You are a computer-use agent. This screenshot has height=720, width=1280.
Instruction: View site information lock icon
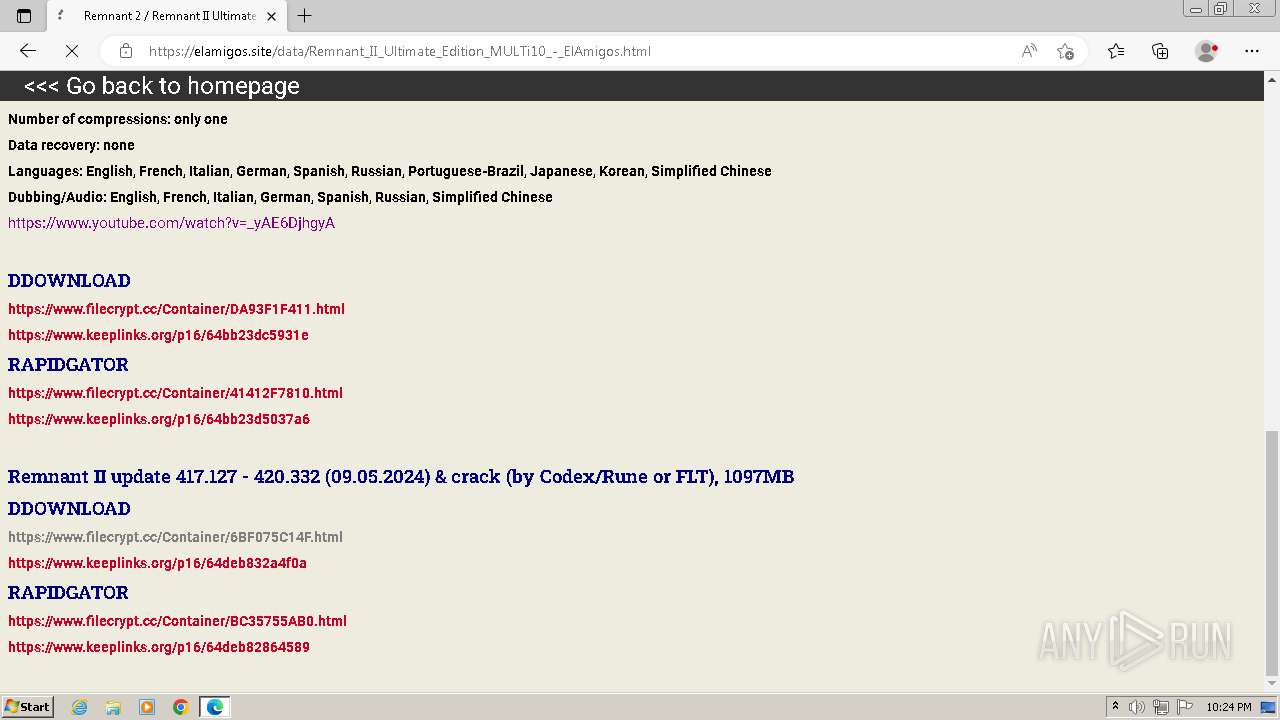[x=126, y=51]
